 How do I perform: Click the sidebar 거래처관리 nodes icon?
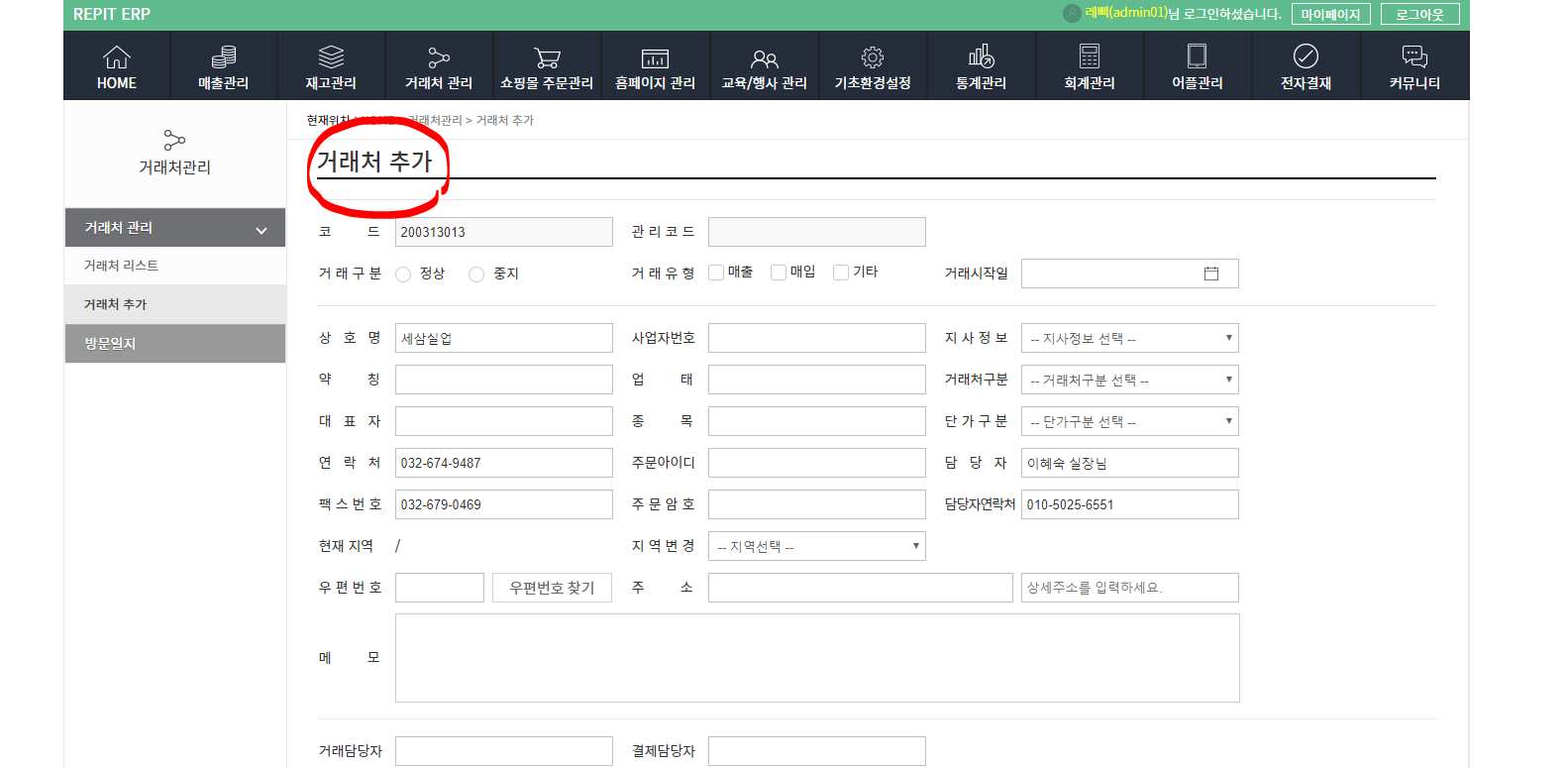pos(174,140)
